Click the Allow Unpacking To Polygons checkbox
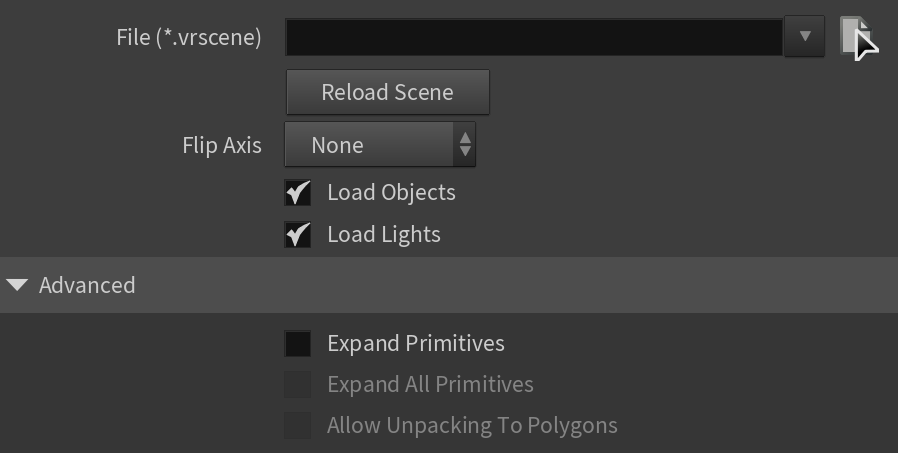Image resolution: width=898 pixels, height=453 pixels. click(298, 426)
